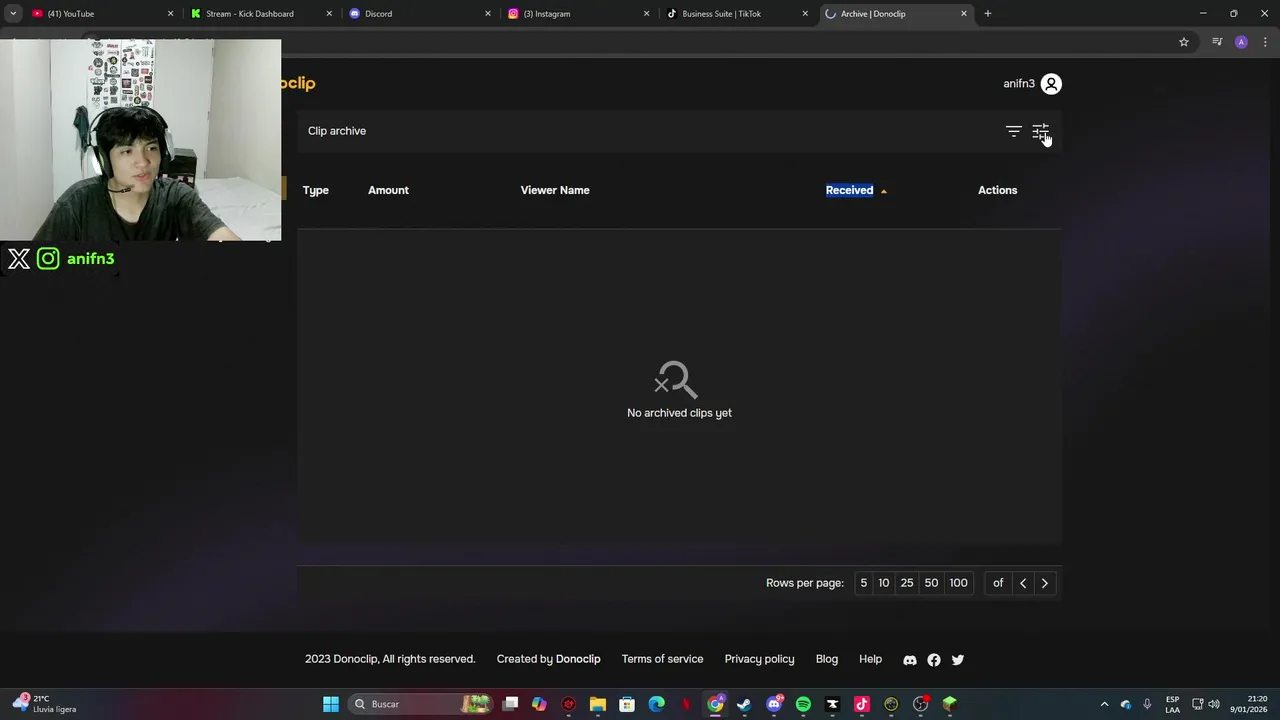Go to the next page arrow
Viewport: 1280px width, 720px height.
point(1045,583)
